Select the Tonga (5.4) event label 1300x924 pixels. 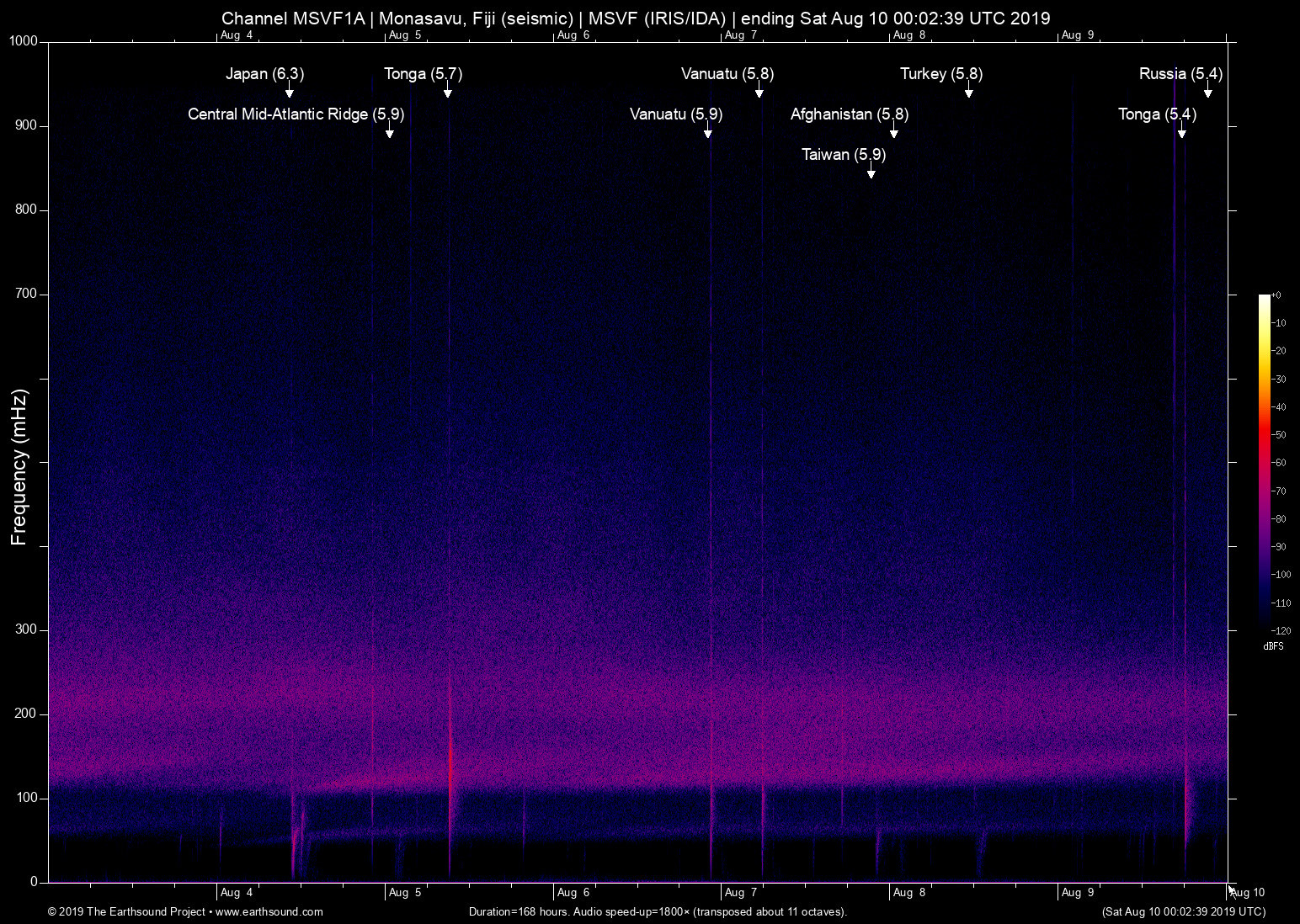point(1157,114)
